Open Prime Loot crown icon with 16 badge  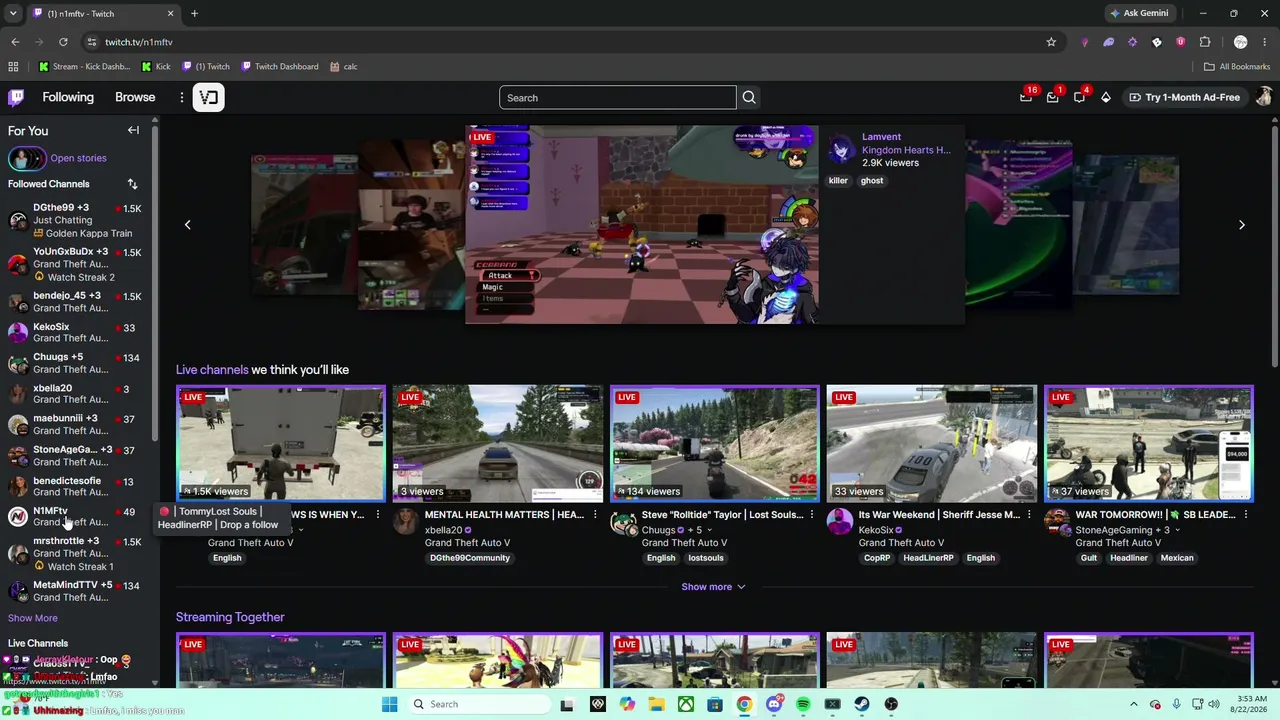click(x=1026, y=97)
